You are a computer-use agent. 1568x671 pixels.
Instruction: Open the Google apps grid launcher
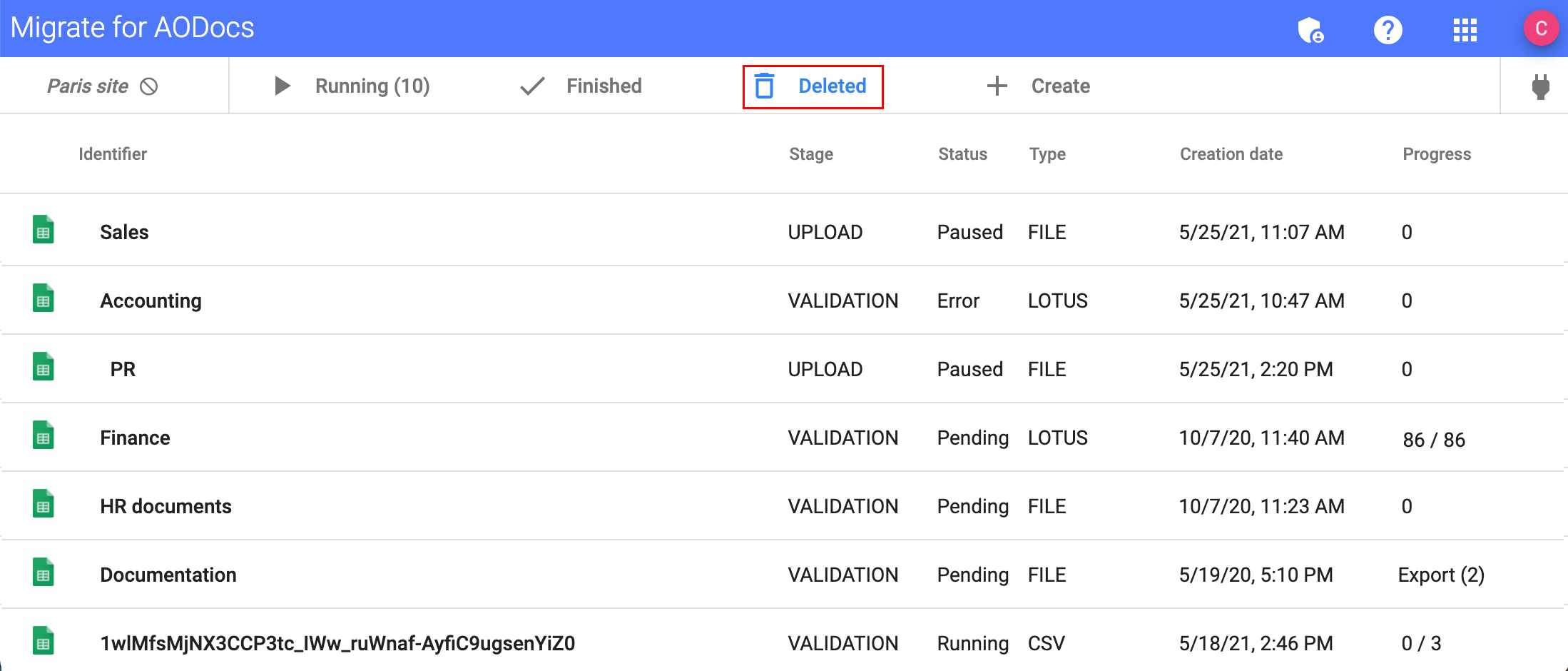(x=1465, y=30)
